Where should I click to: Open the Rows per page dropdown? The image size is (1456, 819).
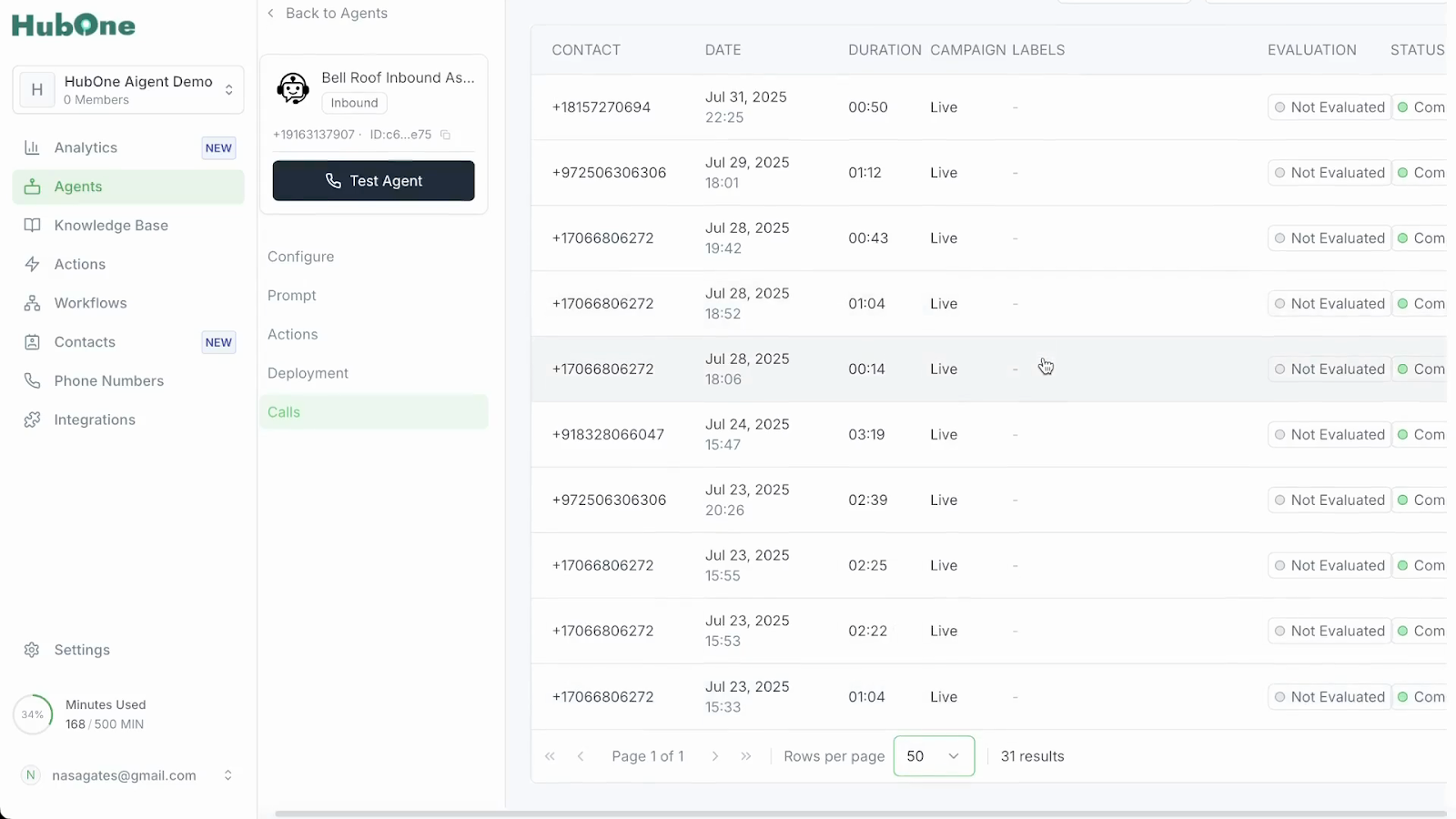pyautogui.click(x=934, y=756)
